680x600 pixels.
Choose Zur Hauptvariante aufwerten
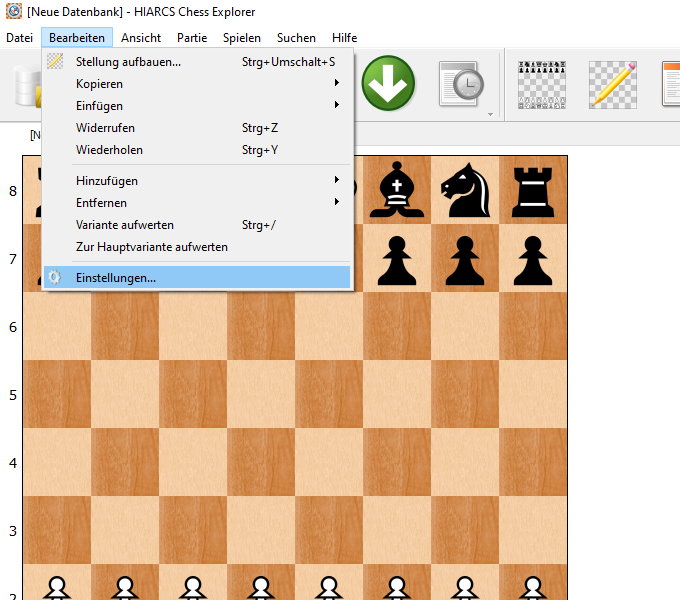[x=197, y=247]
